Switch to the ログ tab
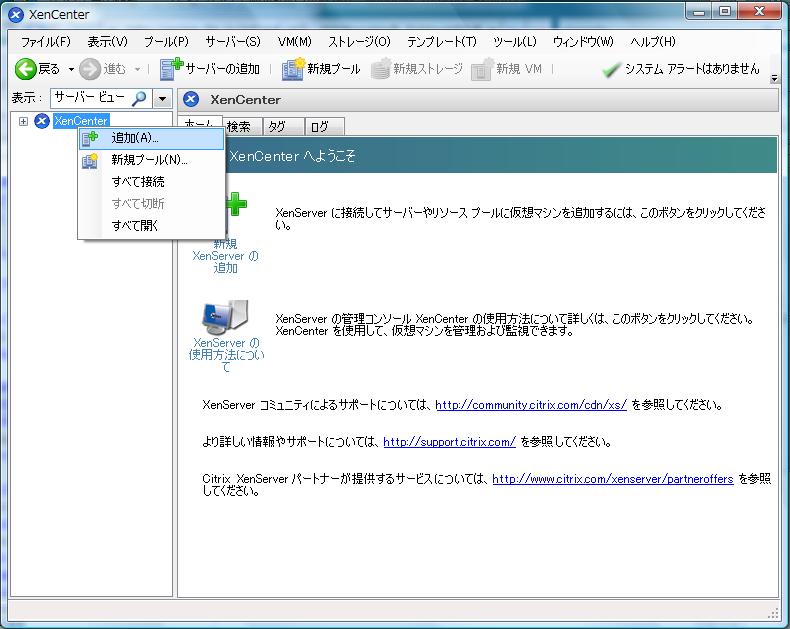Viewport: 790px width, 629px height. click(325, 127)
